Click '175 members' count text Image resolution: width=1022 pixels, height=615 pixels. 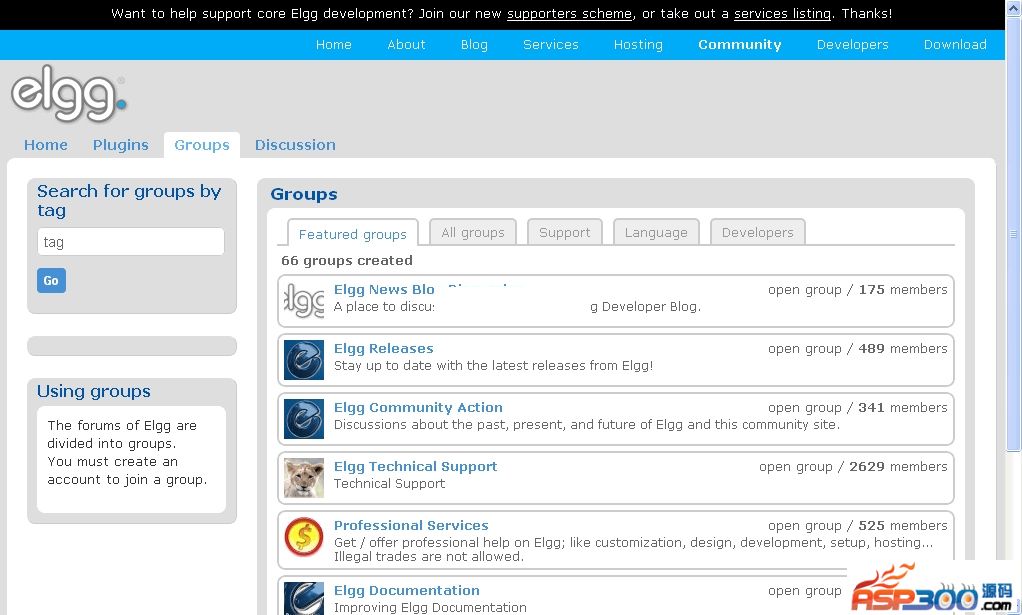[903, 289]
